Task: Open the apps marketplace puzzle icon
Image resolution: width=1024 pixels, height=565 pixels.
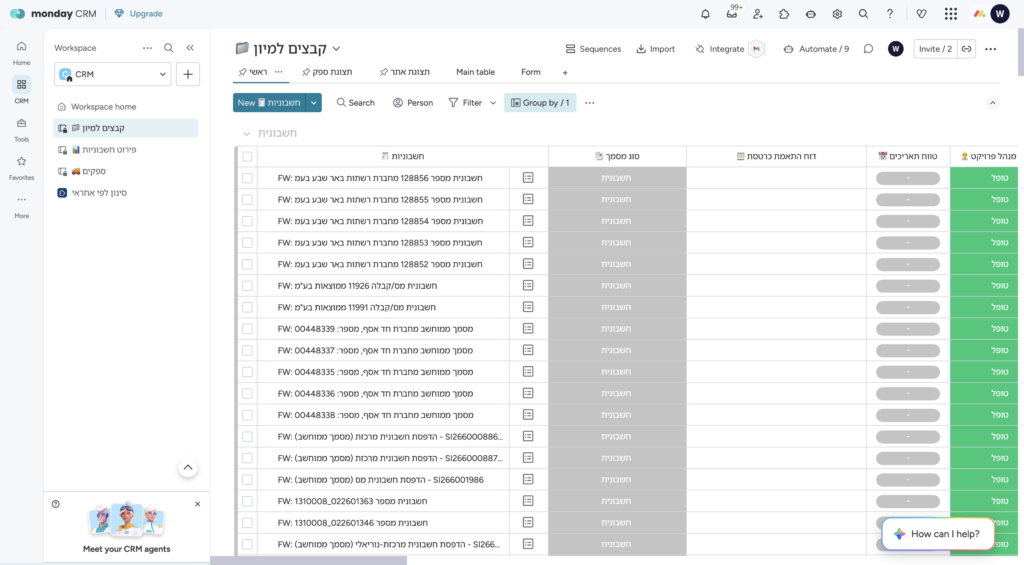Action: tap(784, 14)
